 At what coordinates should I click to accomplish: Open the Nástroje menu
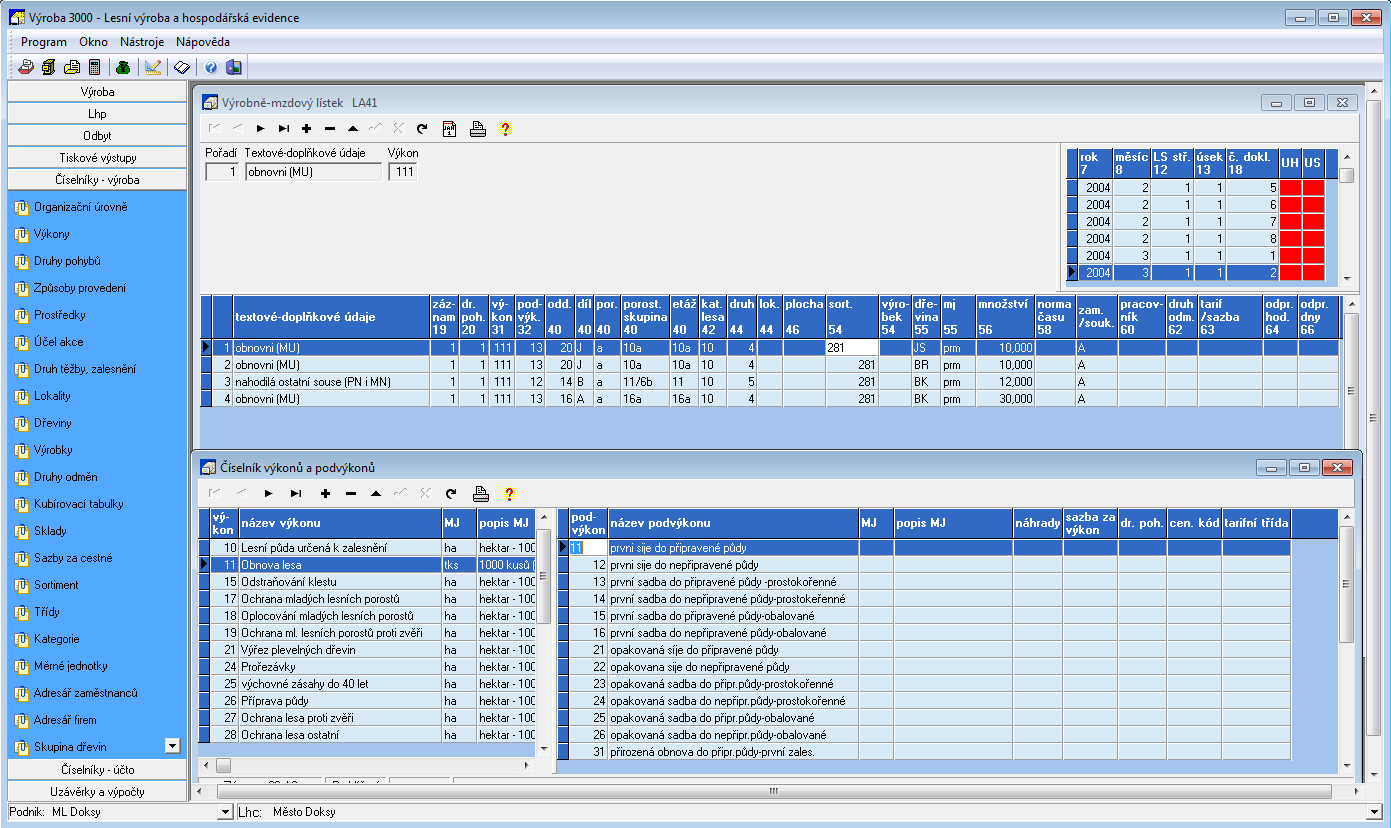(x=142, y=42)
